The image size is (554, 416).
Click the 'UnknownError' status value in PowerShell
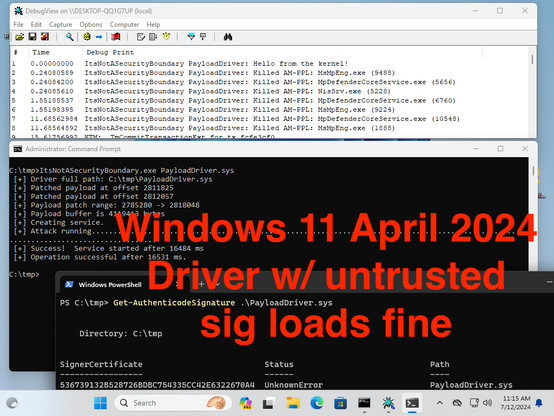pyautogui.click(x=294, y=385)
